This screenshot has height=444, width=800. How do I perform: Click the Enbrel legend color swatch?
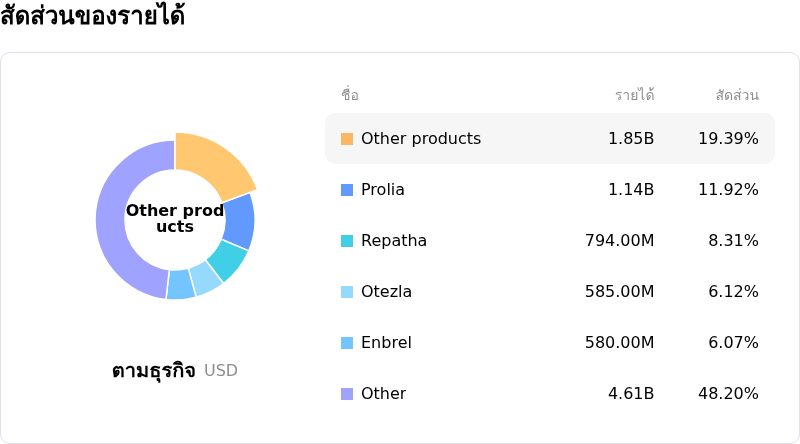tap(347, 343)
